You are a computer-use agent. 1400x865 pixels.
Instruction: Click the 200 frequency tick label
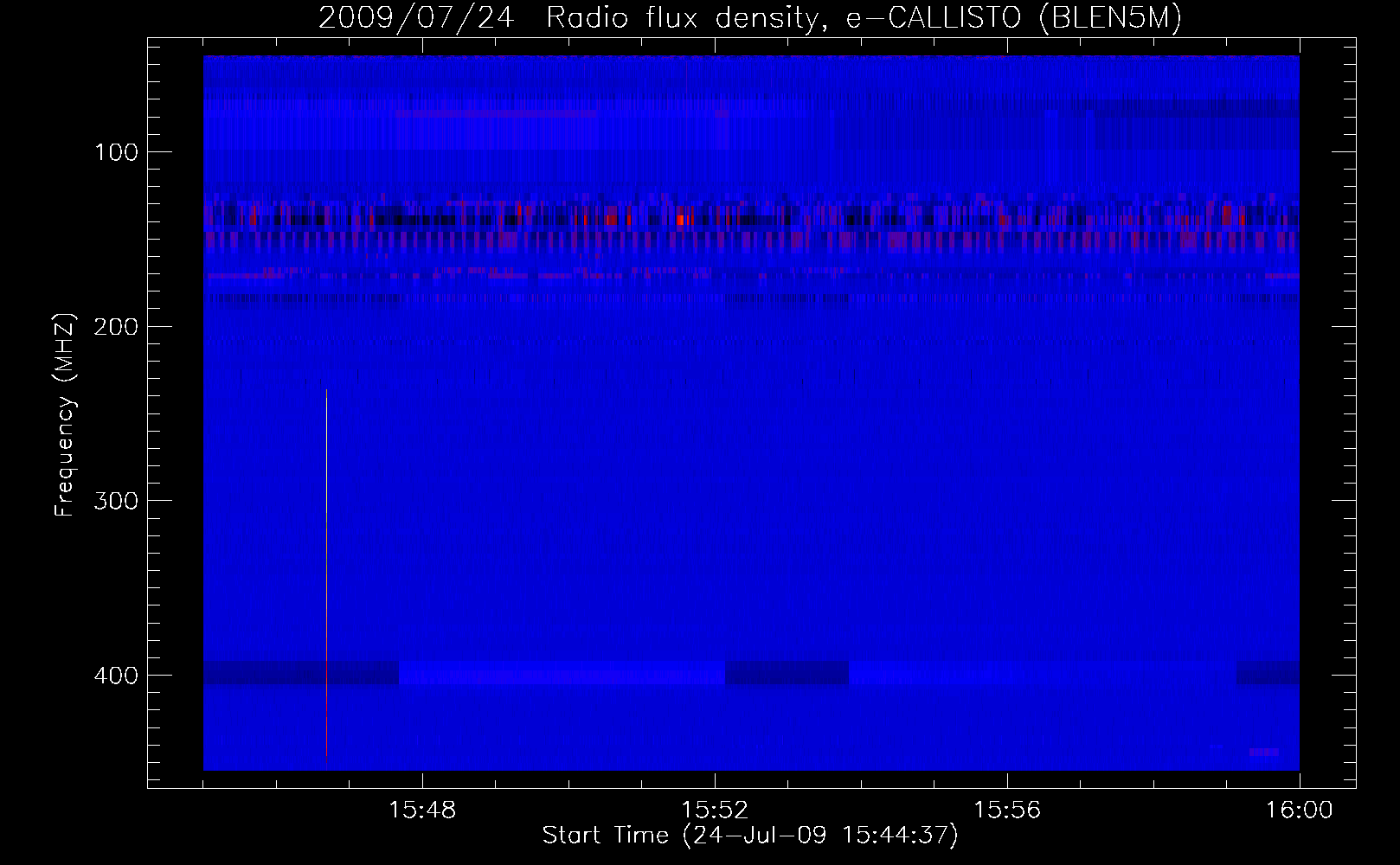[116, 326]
